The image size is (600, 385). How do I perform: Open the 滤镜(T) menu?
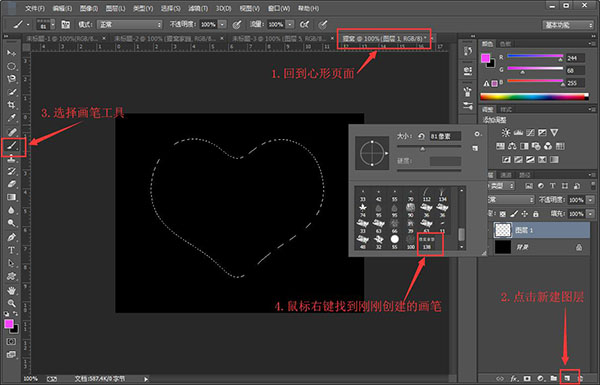[x=198, y=8]
